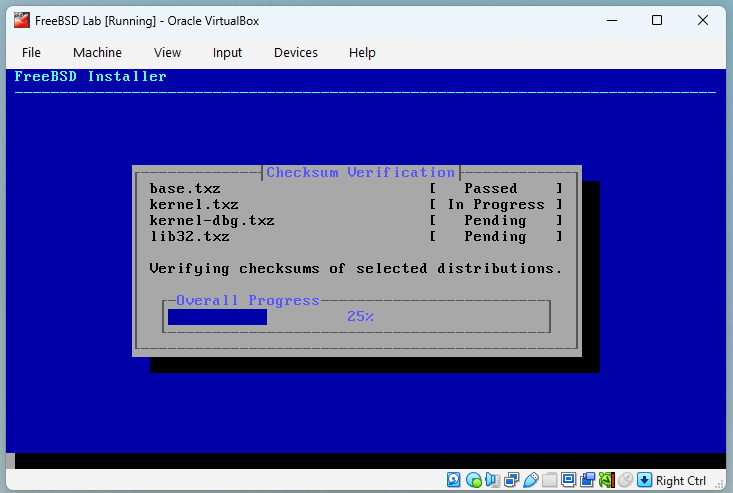
Task: Click the Verifying checksums message text
Action: pos(356,269)
